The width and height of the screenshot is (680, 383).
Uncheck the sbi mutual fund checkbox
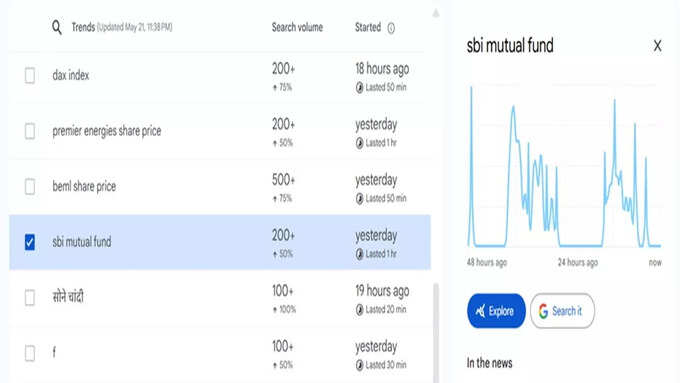click(x=30, y=242)
